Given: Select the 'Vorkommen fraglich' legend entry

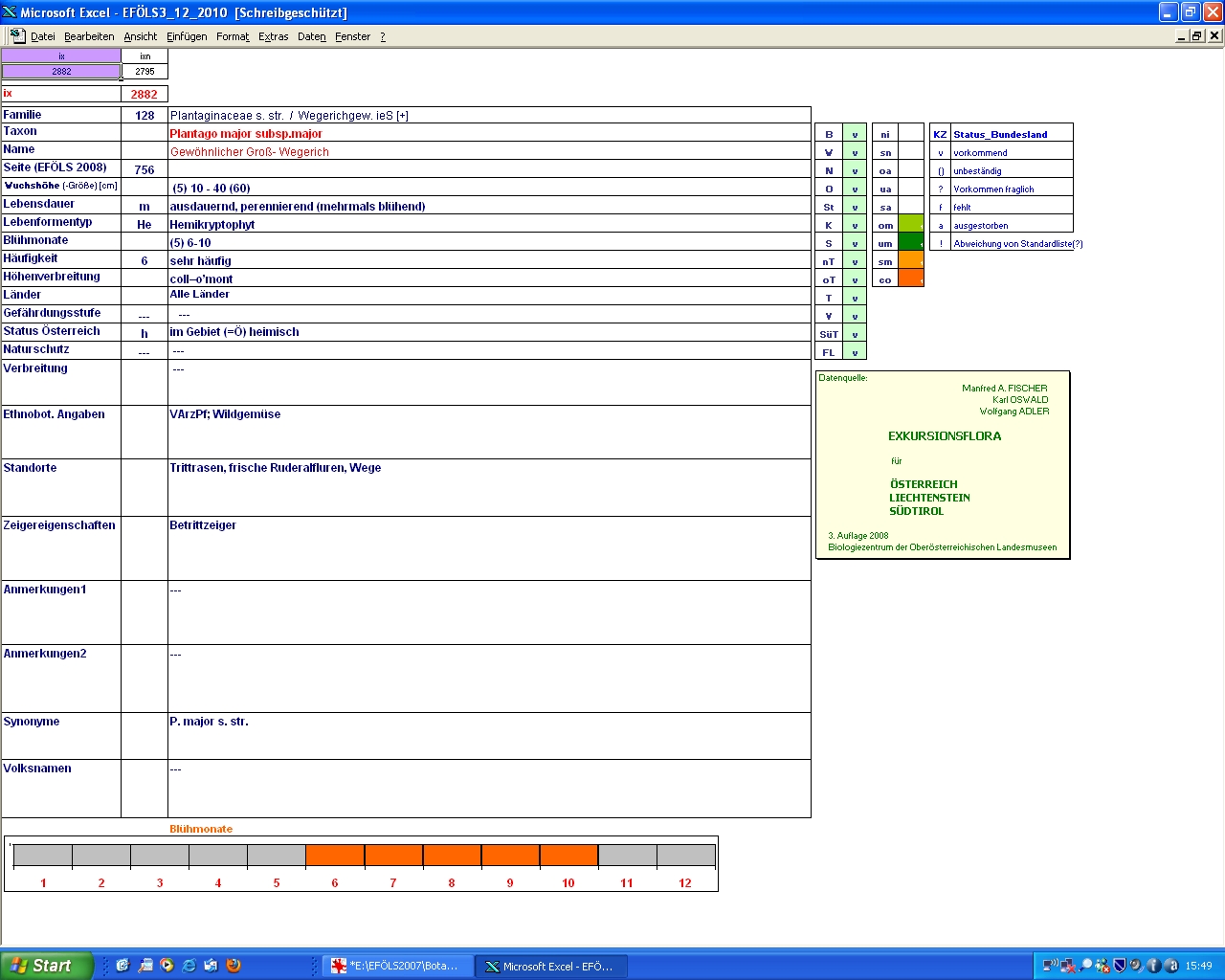Looking at the screenshot, I should coord(1012,189).
